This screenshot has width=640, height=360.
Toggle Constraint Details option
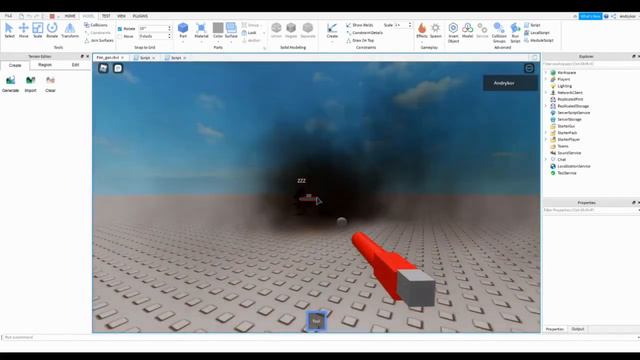pos(364,33)
